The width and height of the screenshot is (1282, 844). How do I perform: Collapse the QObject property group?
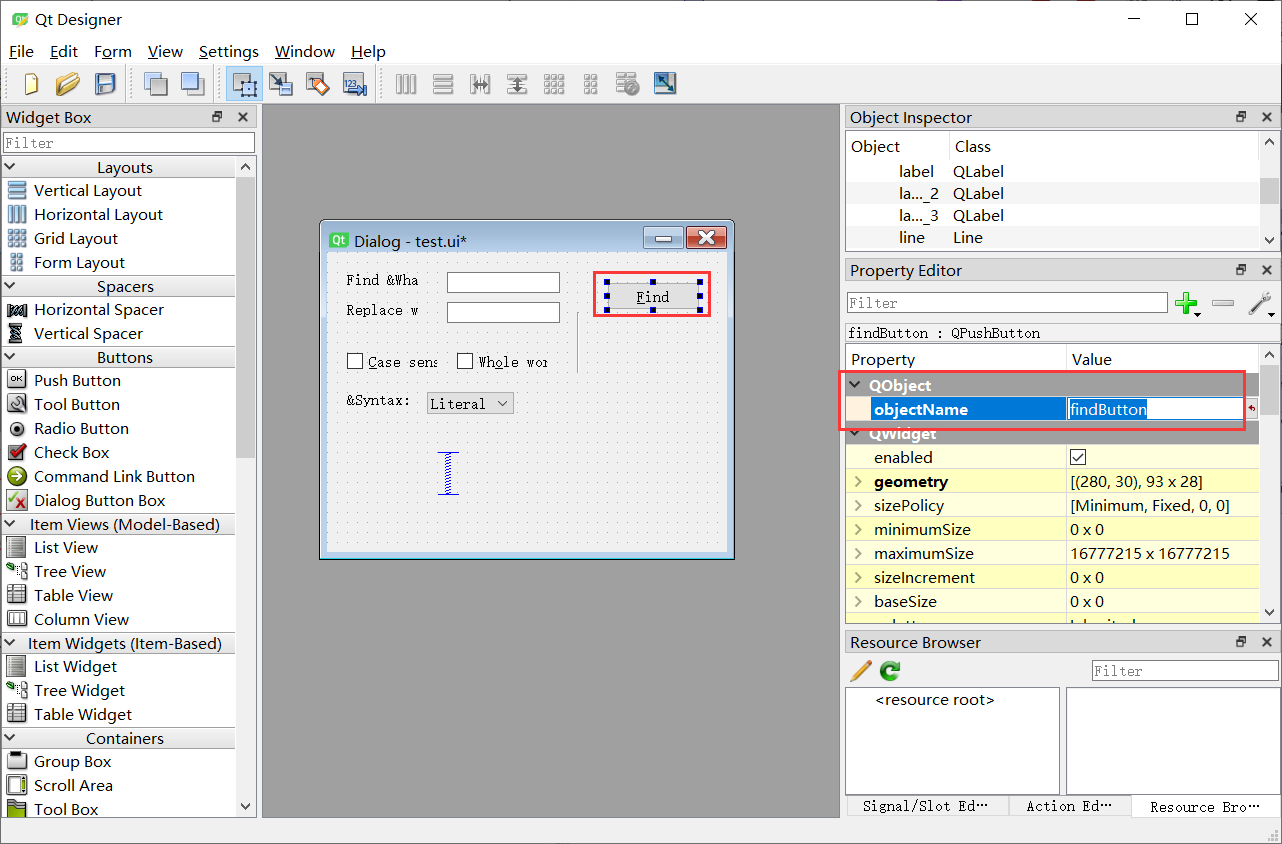(x=855, y=385)
